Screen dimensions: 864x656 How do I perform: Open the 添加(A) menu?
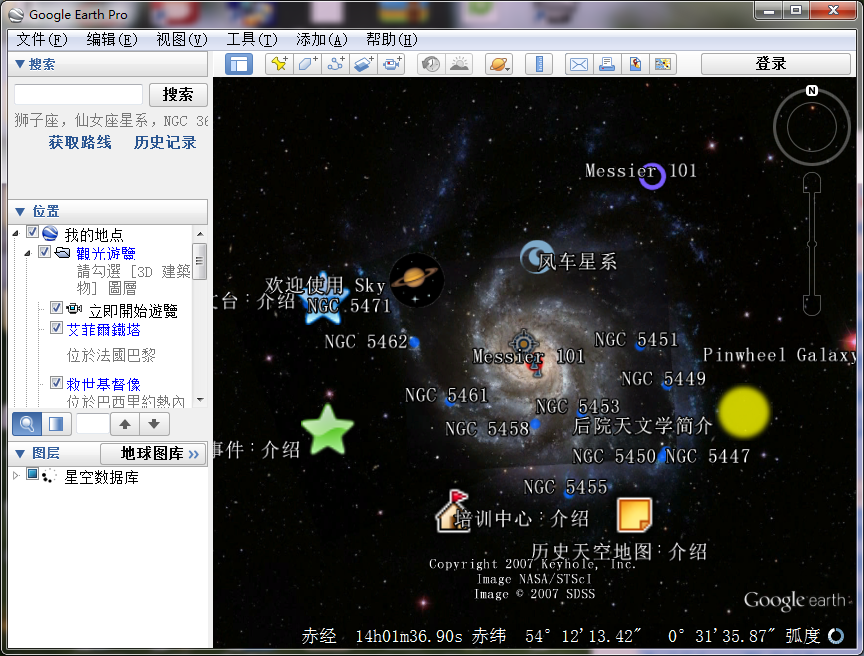click(322, 40)
